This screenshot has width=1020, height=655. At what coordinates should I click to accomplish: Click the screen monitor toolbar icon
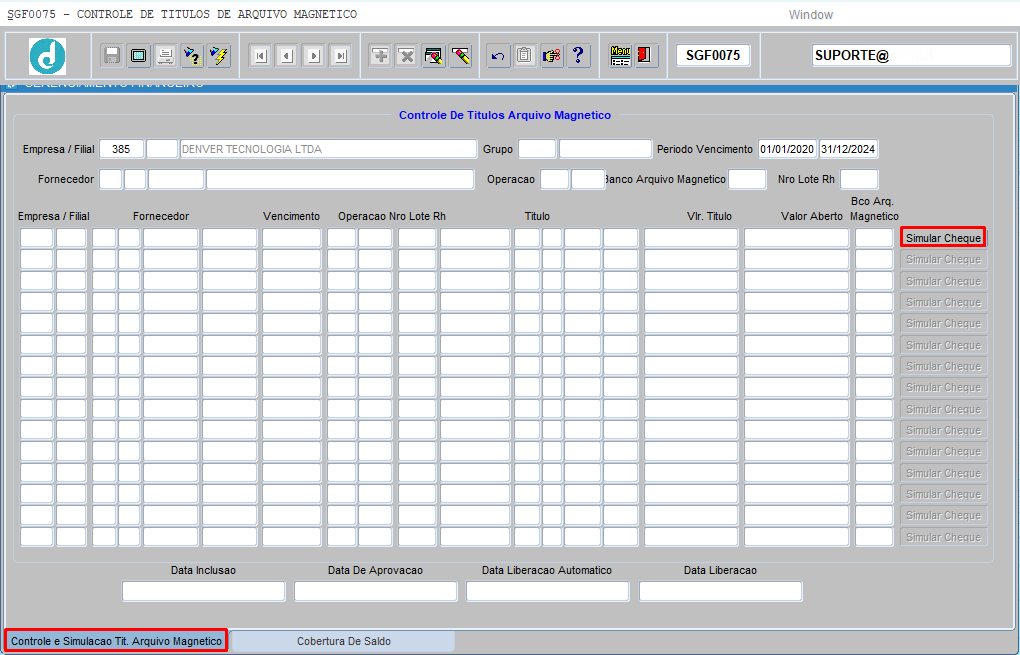tap(139, 56)
